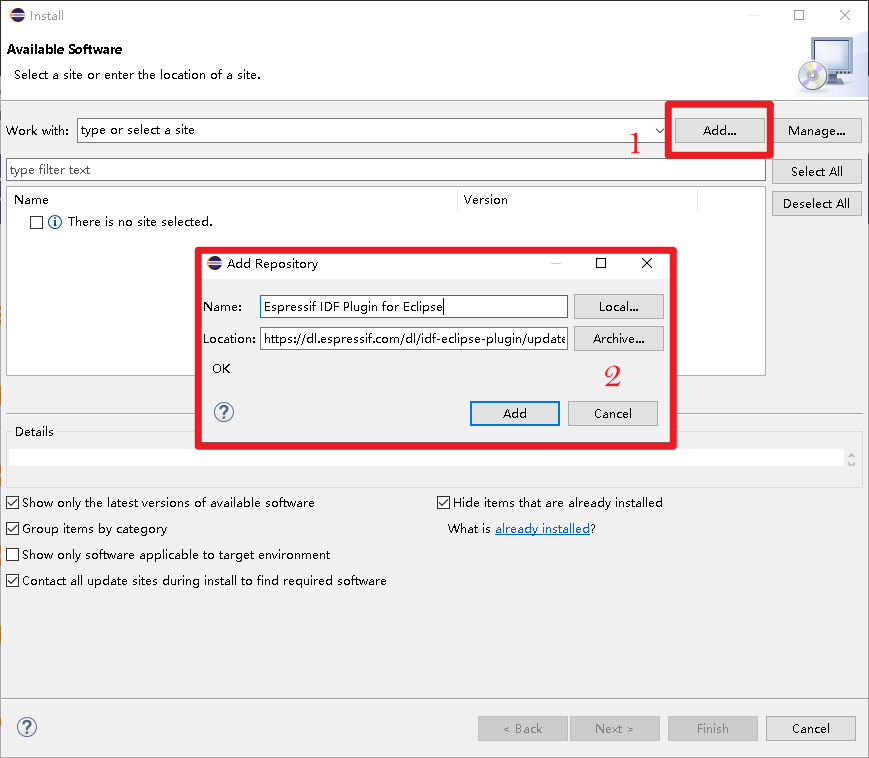Uncheck "Contact all update sites during install"
Image resolution: width=869 pixels, height=758 pixels.
click(12, 580)
